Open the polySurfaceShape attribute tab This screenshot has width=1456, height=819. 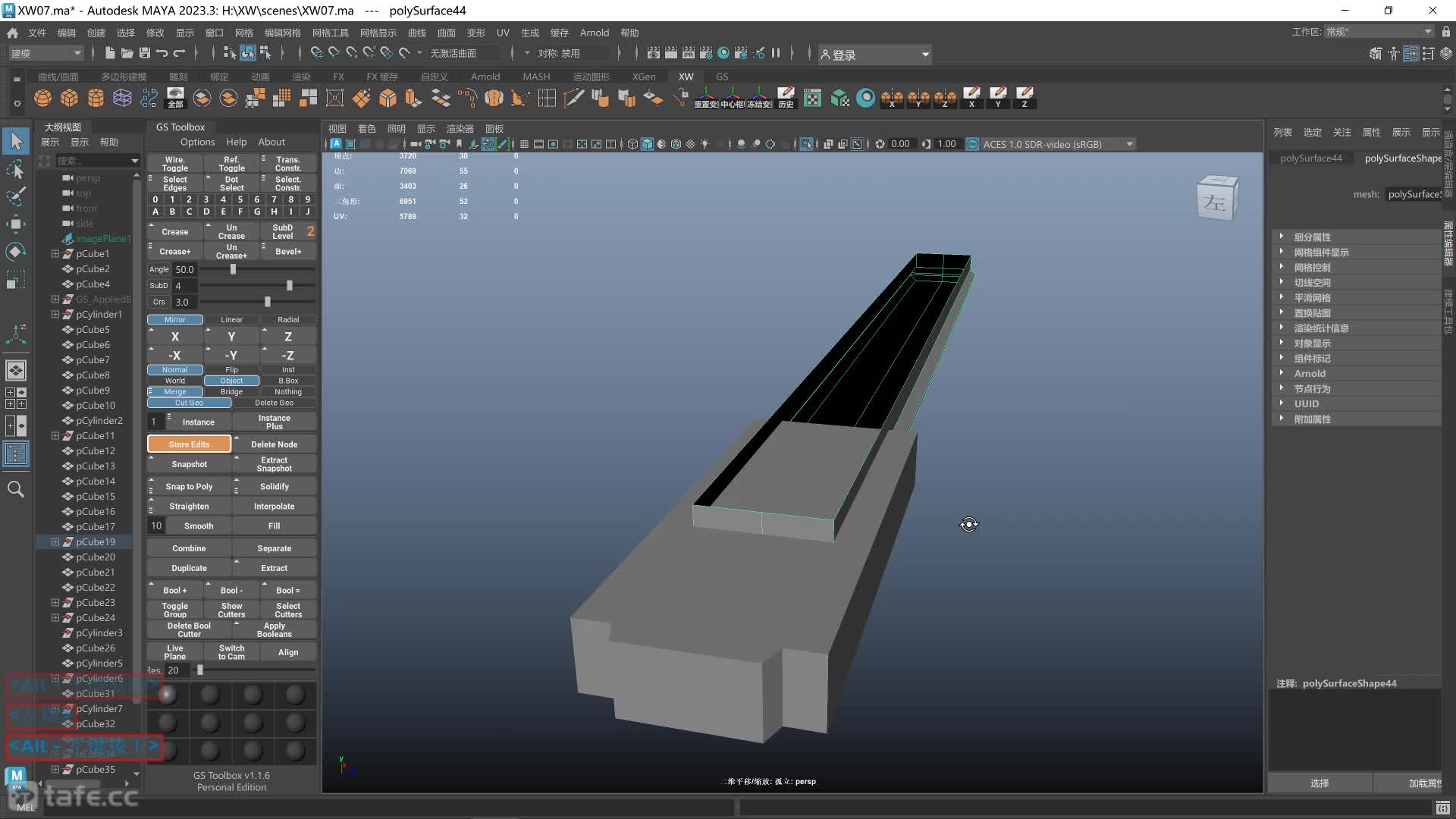(1402, 158)
